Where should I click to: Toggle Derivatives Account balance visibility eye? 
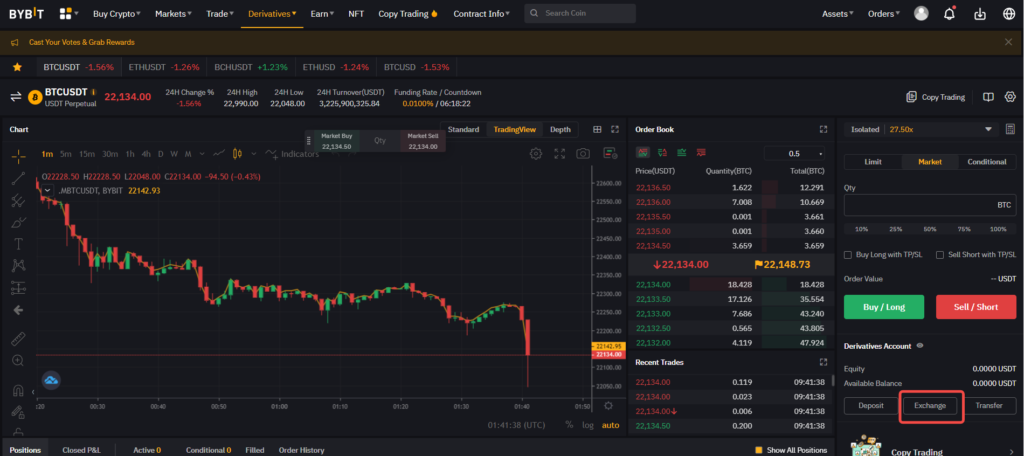(x=920, y=346)
